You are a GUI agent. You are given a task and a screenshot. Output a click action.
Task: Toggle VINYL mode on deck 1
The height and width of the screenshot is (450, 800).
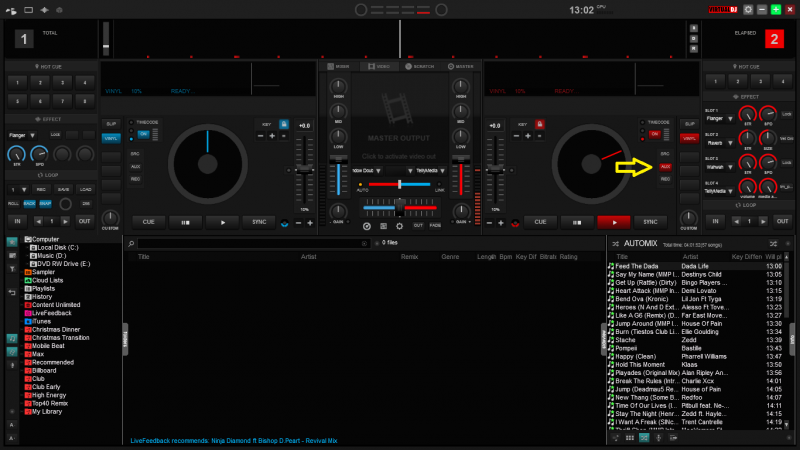pos(111,138)
